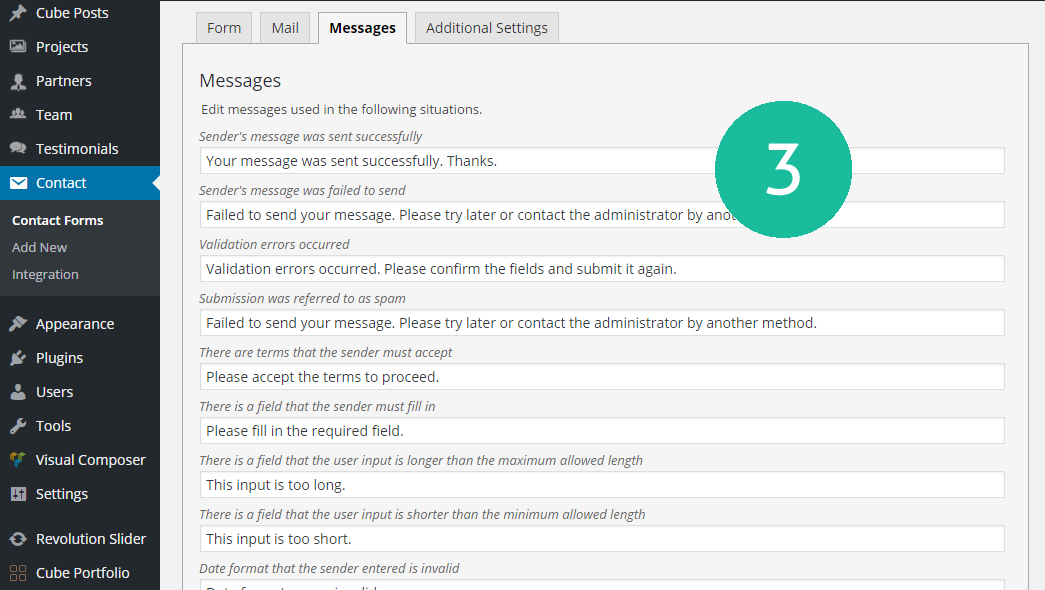1045x590 pixels.
Task: Click the Cube Posts pin icon
Action: (x=18, y=13)
